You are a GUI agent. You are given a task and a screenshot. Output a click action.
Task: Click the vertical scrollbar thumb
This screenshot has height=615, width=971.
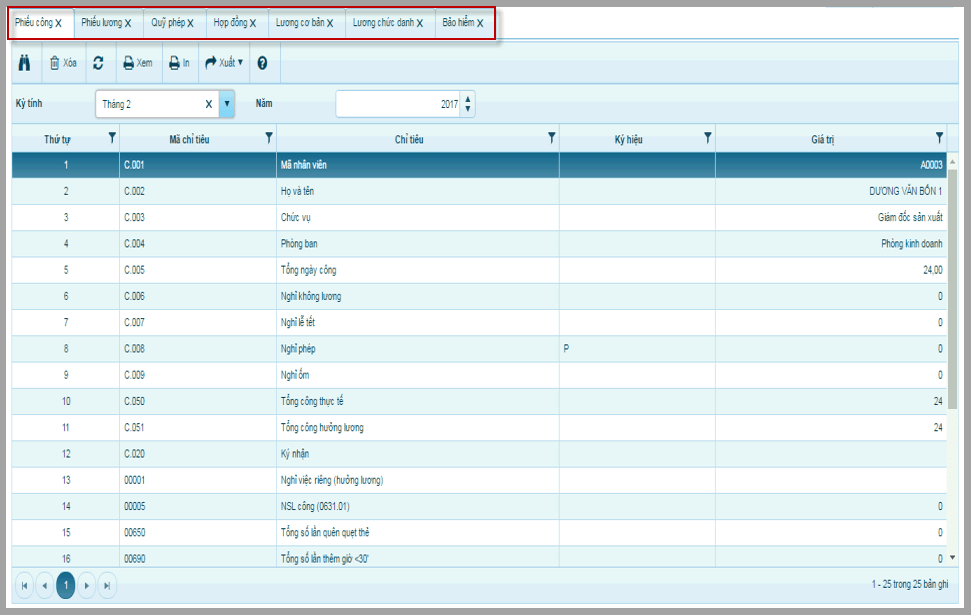point(952,288)
